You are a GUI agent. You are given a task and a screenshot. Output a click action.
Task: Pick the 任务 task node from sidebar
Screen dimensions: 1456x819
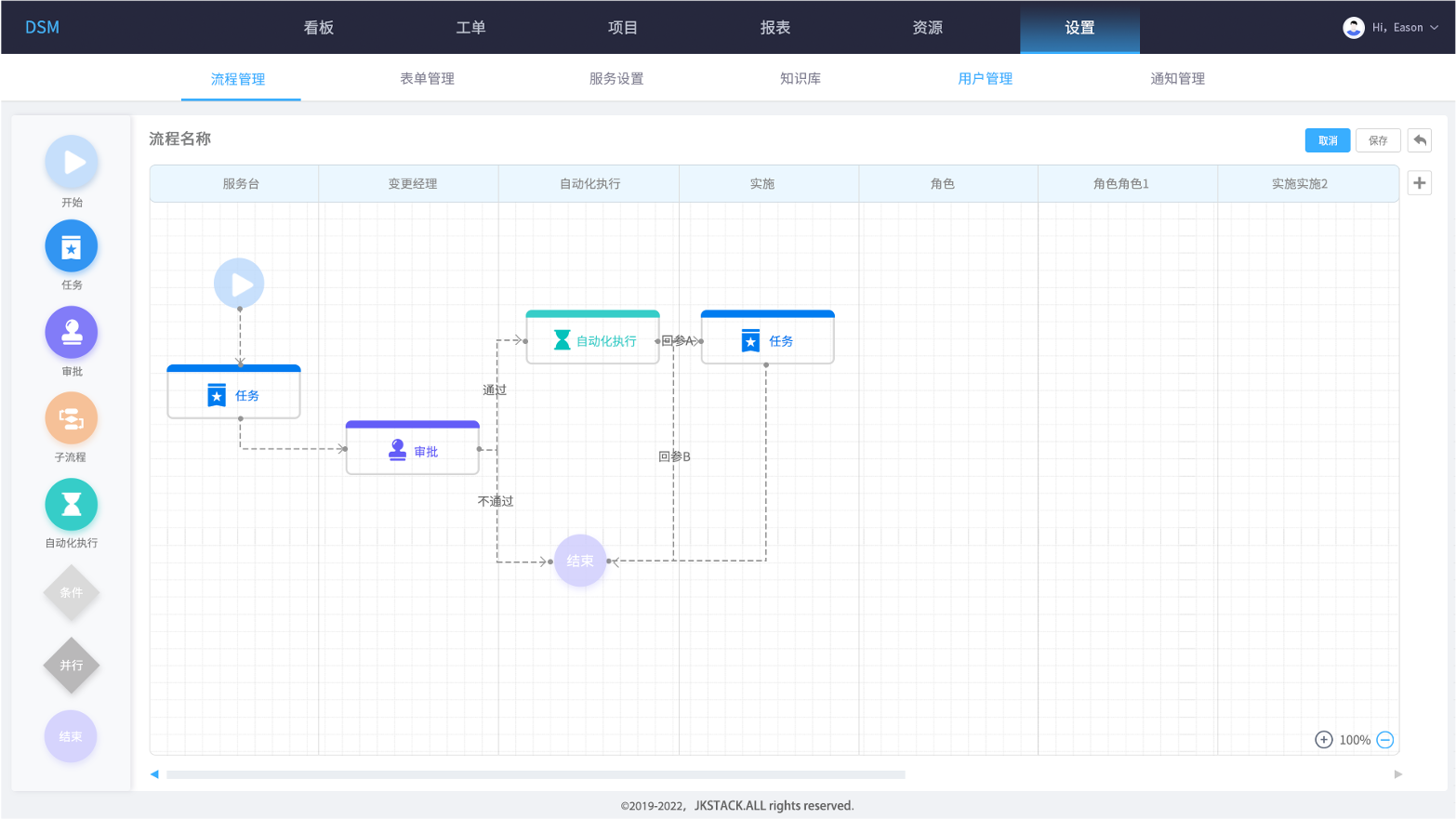pos(72,246)
